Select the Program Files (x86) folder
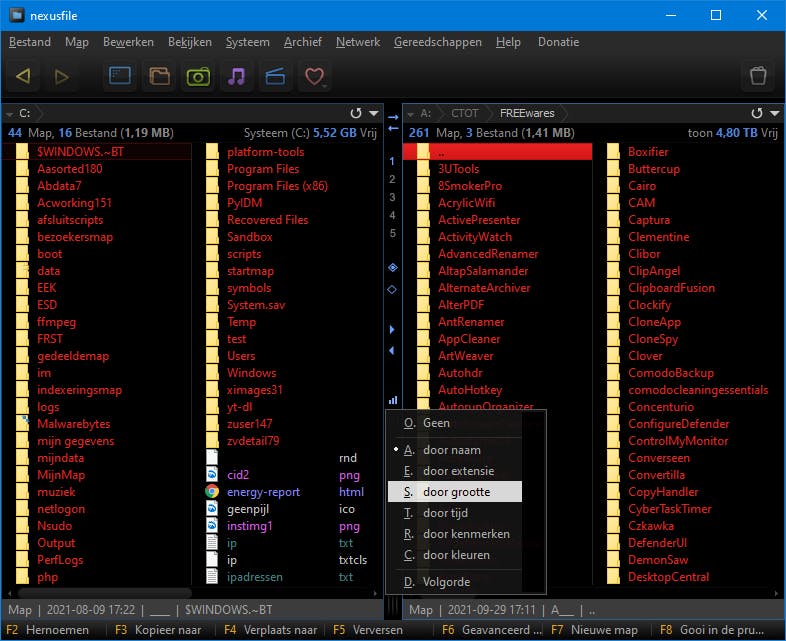This screenshot has width=786, height=641. click(x=277, y=186)
